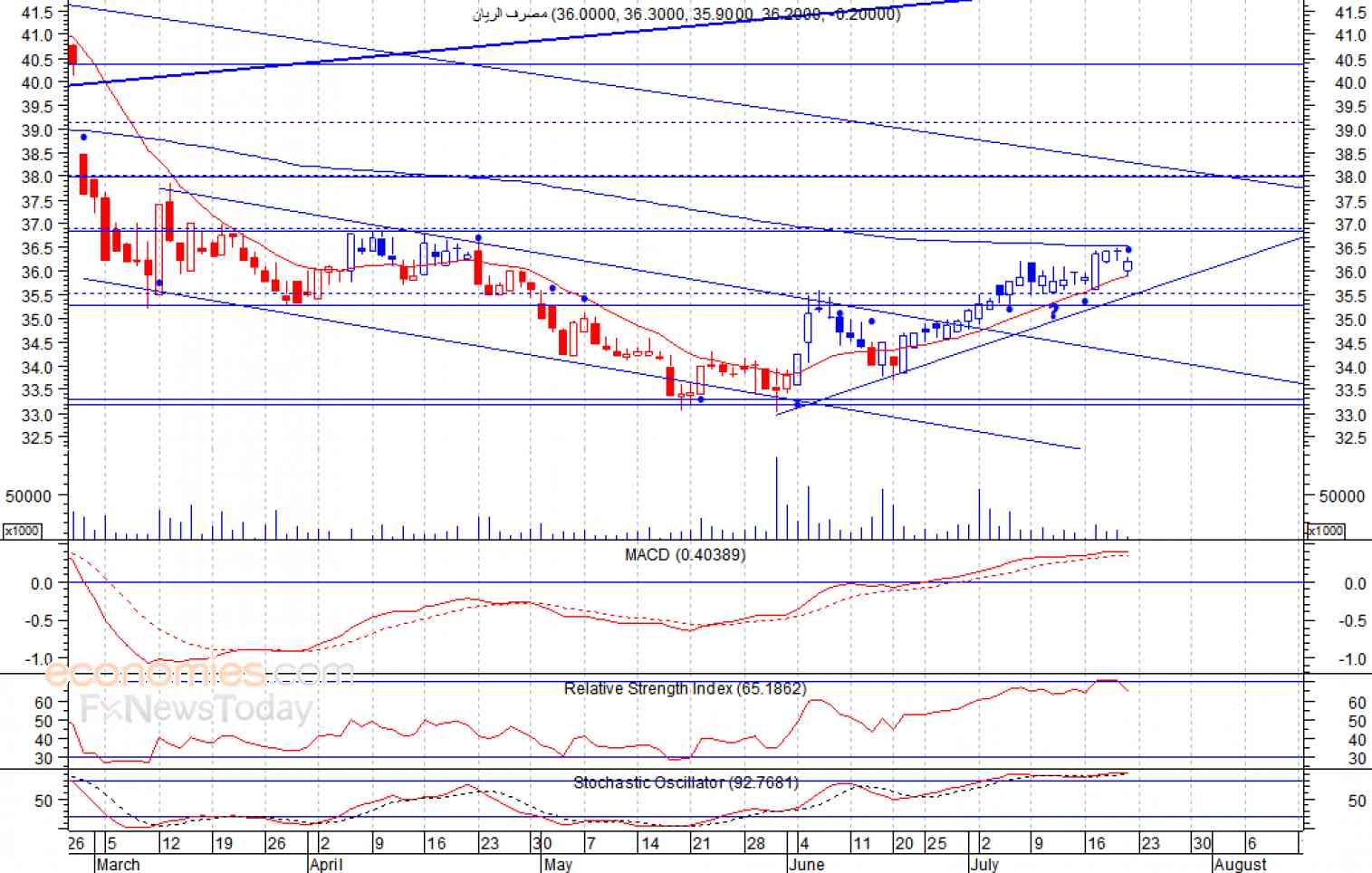Viewport: 1372px width, 873px height.
Task: Click -1.0 on the right MACD axis
Action: [1353, 659]
